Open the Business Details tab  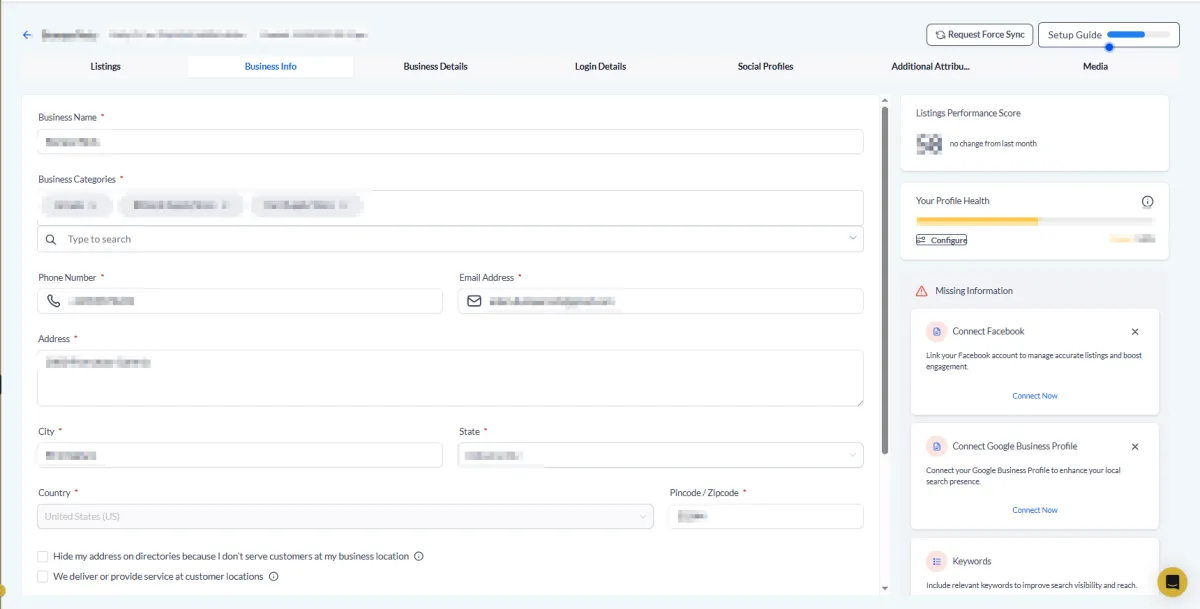pyautogui.click(x=435, y=67)
